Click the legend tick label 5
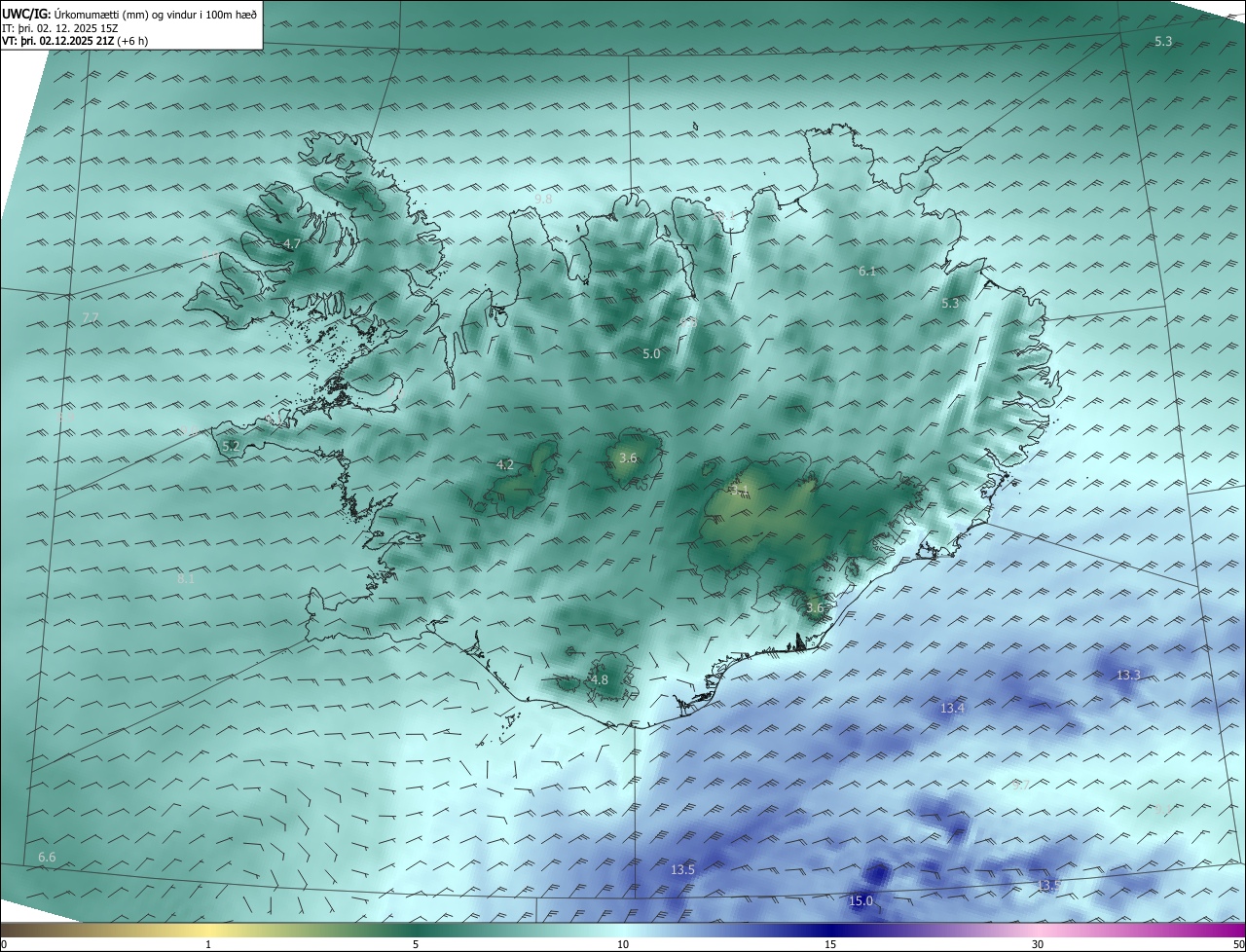 coord(416,944)
